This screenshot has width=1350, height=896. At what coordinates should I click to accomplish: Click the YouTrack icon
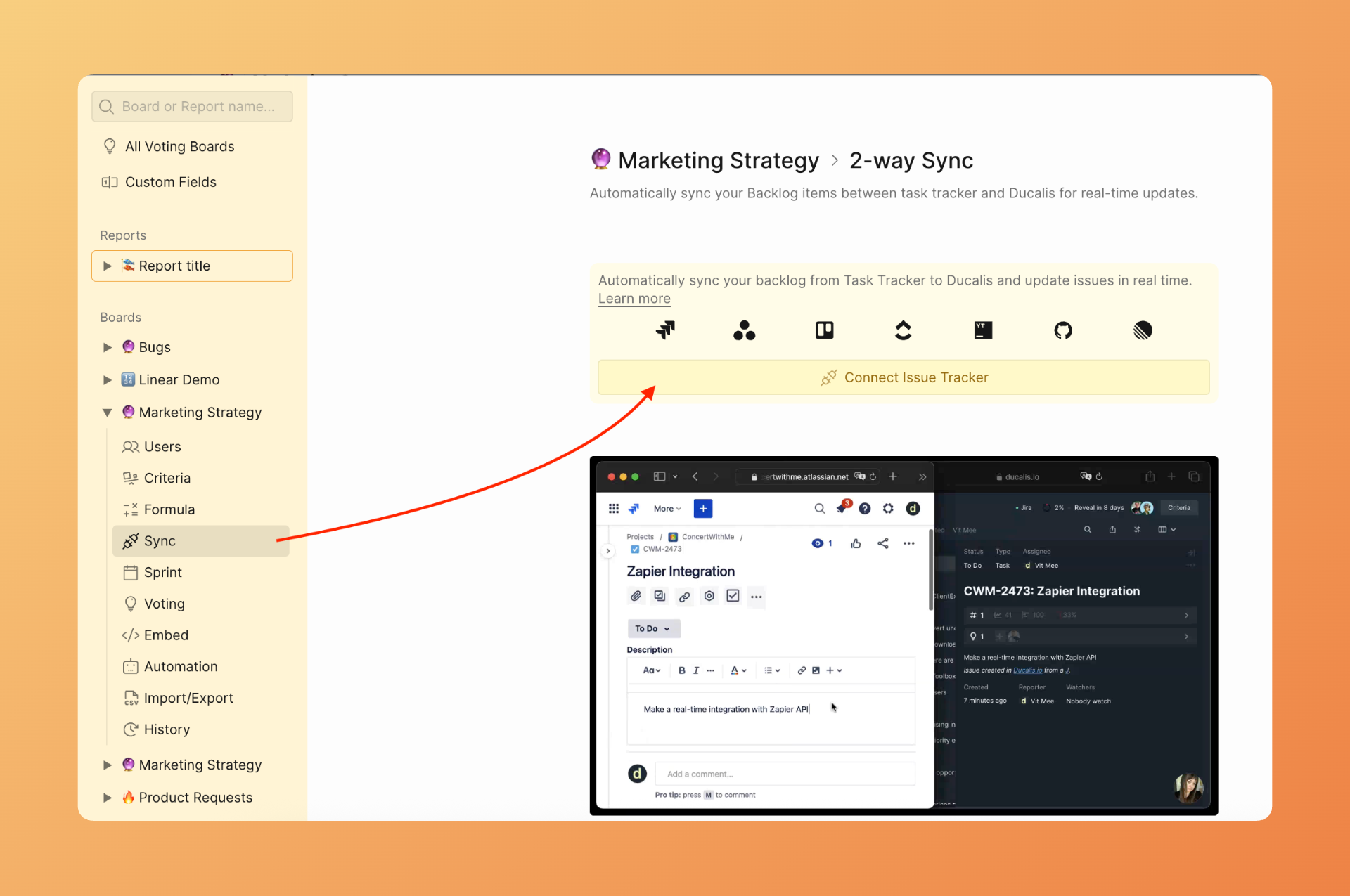[x=983, y=330]
